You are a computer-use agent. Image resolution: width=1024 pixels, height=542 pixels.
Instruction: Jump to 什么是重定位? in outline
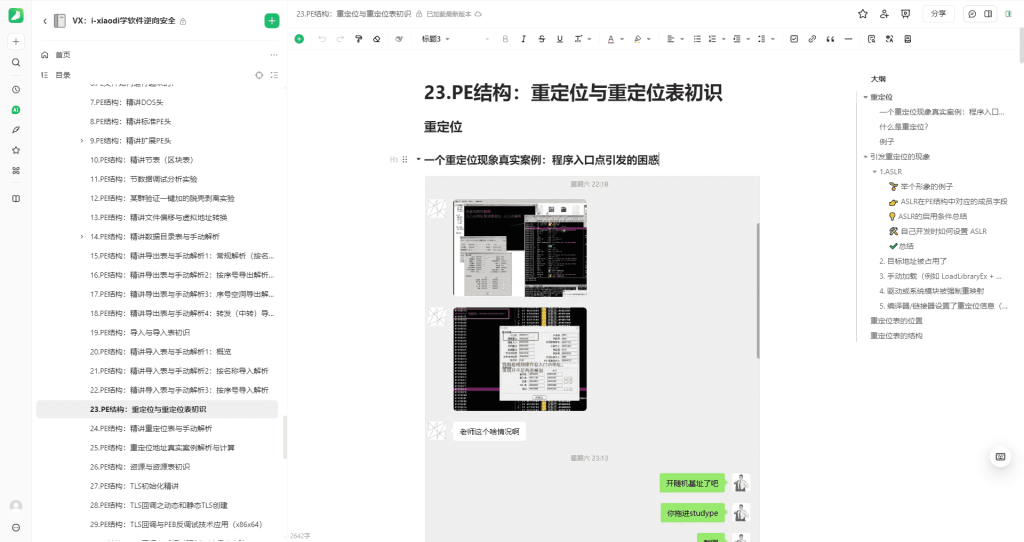(904, 127)
